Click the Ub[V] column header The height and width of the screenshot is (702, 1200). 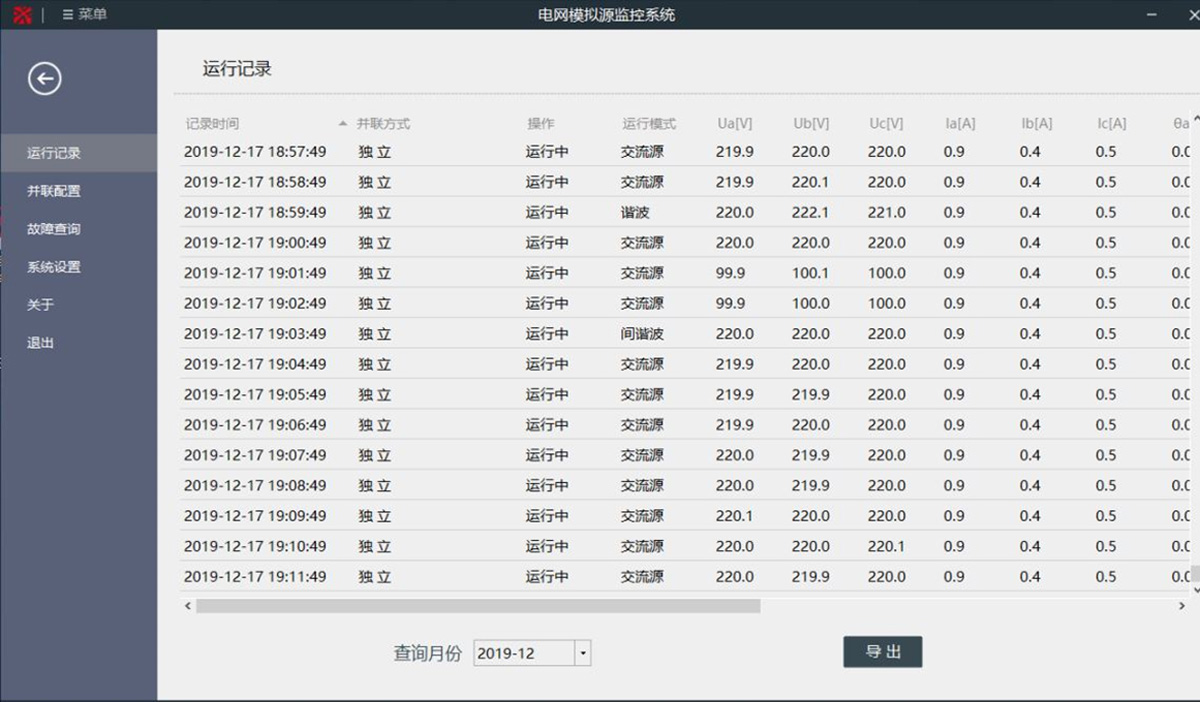pos(811,124)
